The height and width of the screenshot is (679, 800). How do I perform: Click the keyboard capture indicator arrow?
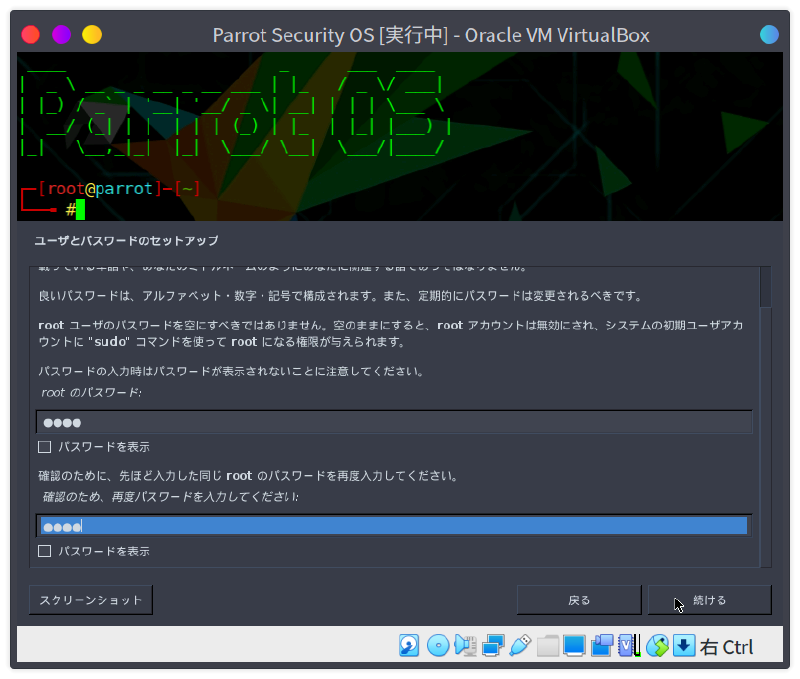(x=684, y=646)
